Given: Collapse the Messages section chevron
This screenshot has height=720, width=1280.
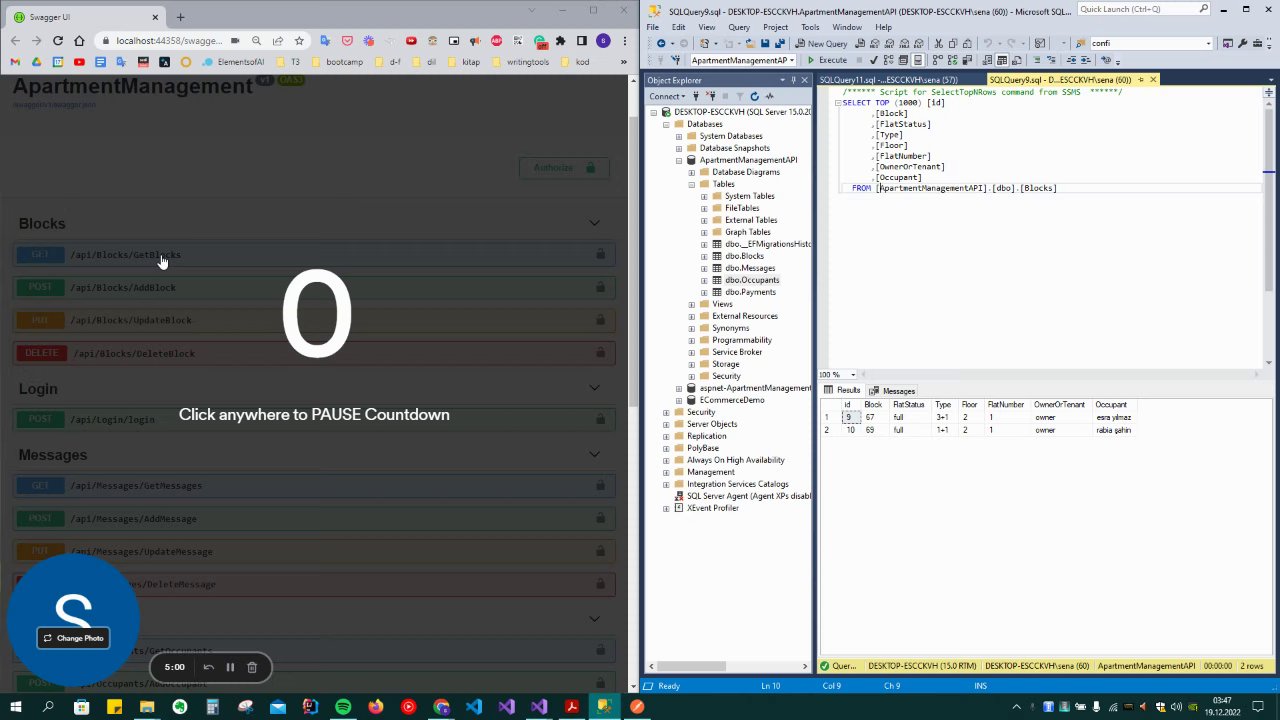Looking at the screenshot, I should tap(594, 454).
